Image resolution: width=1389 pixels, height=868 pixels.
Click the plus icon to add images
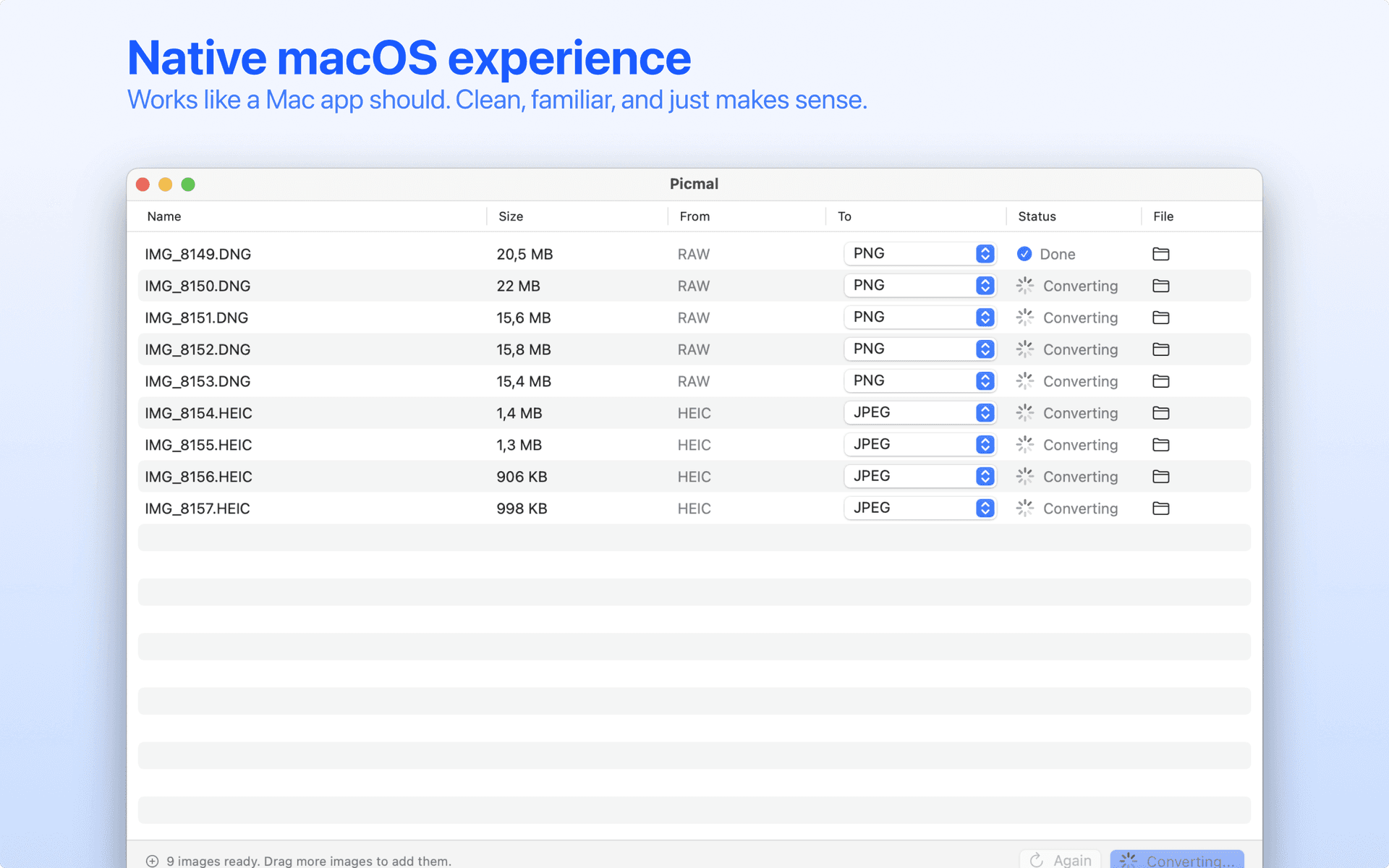152,861
